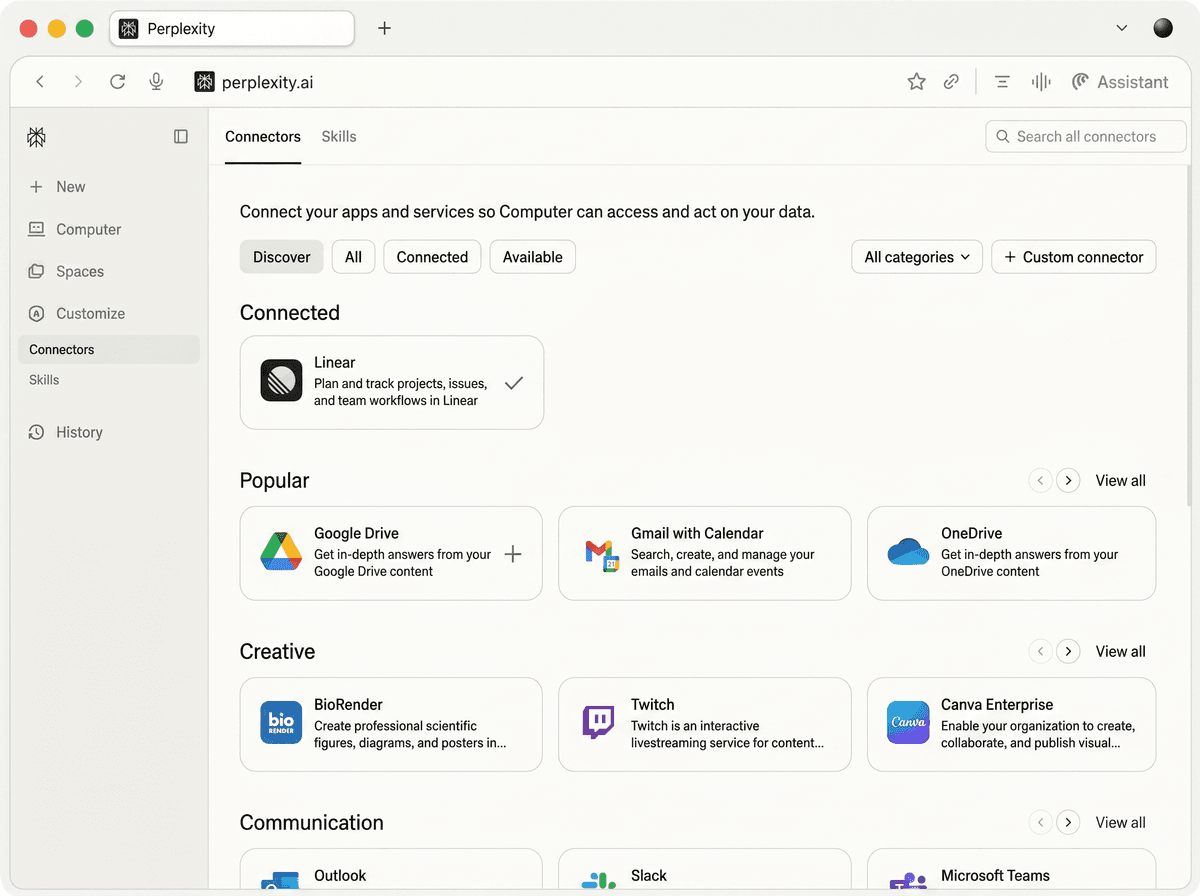Image resolution: width=1200 pixels, height=896 pixels.
Task: Click the Canva Enterprise logo
Action: [x=908, y=723]
